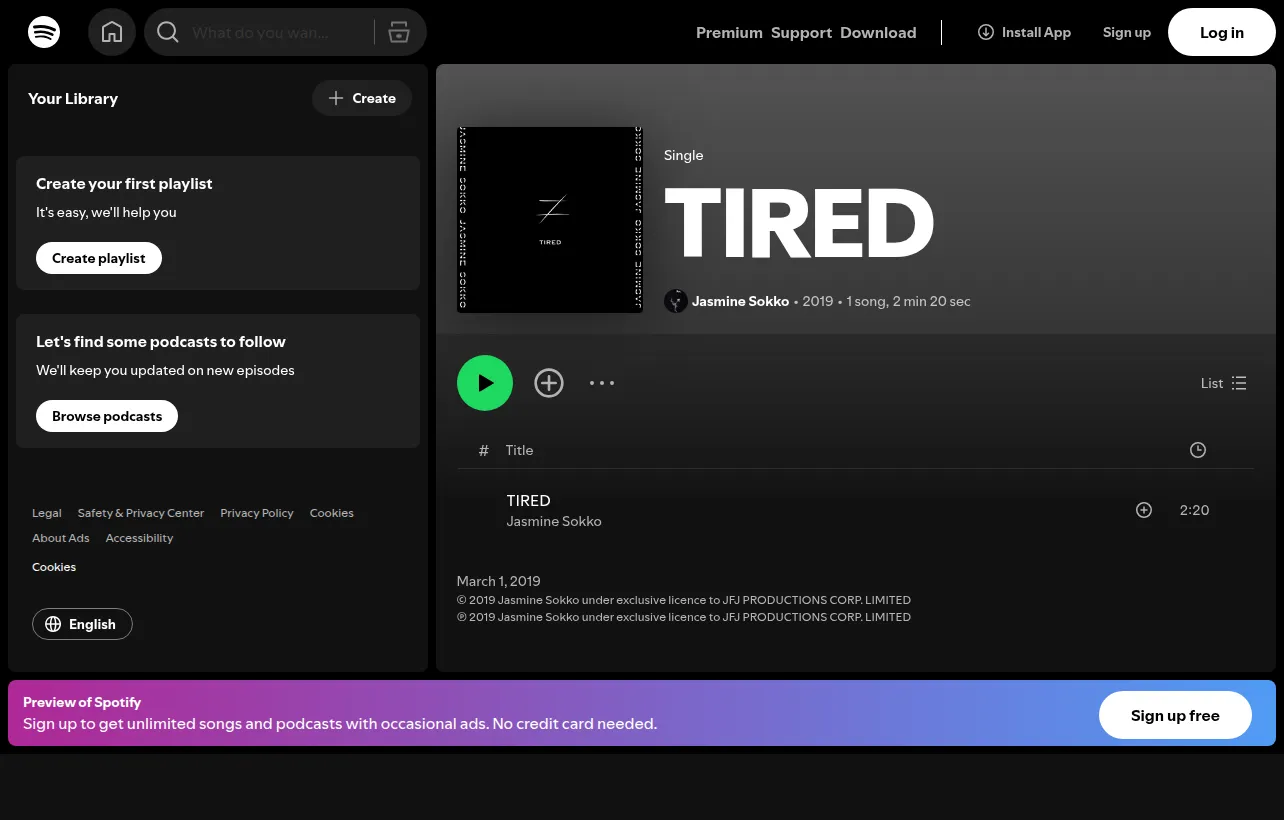This screenshot has height=820, width=1284.
Task: Click Jasmine Sokko artist avatar
Action: (676, 301)
